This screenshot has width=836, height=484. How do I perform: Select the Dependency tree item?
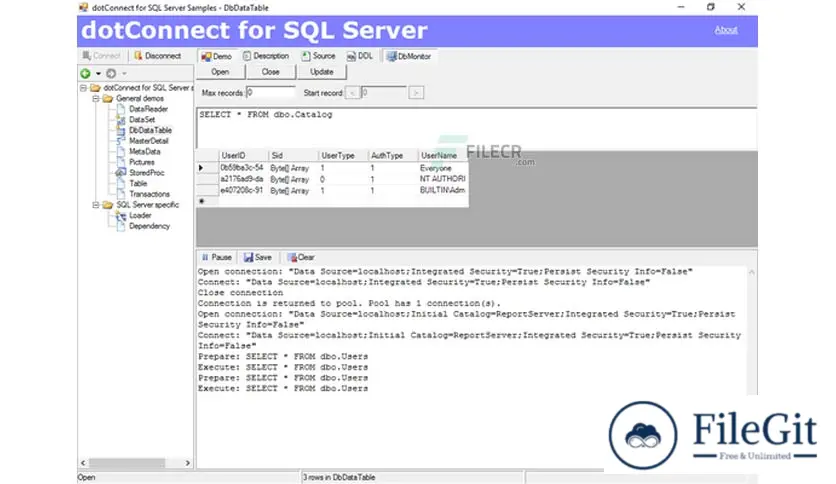(x=149, y=226)
